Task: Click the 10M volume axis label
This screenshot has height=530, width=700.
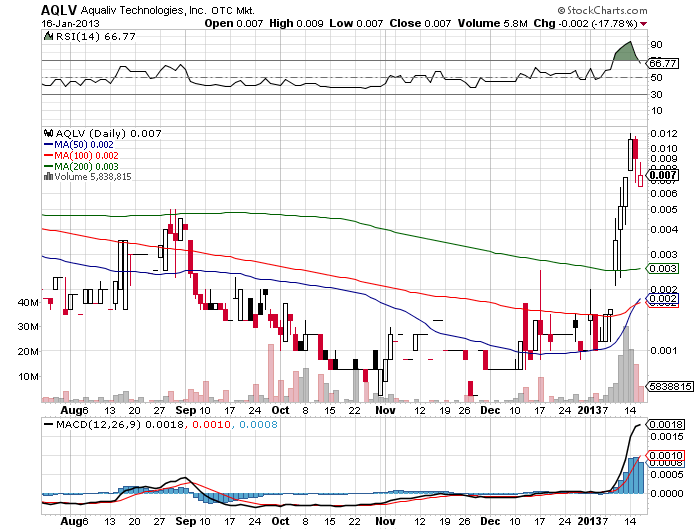Action: pos(28,376)
